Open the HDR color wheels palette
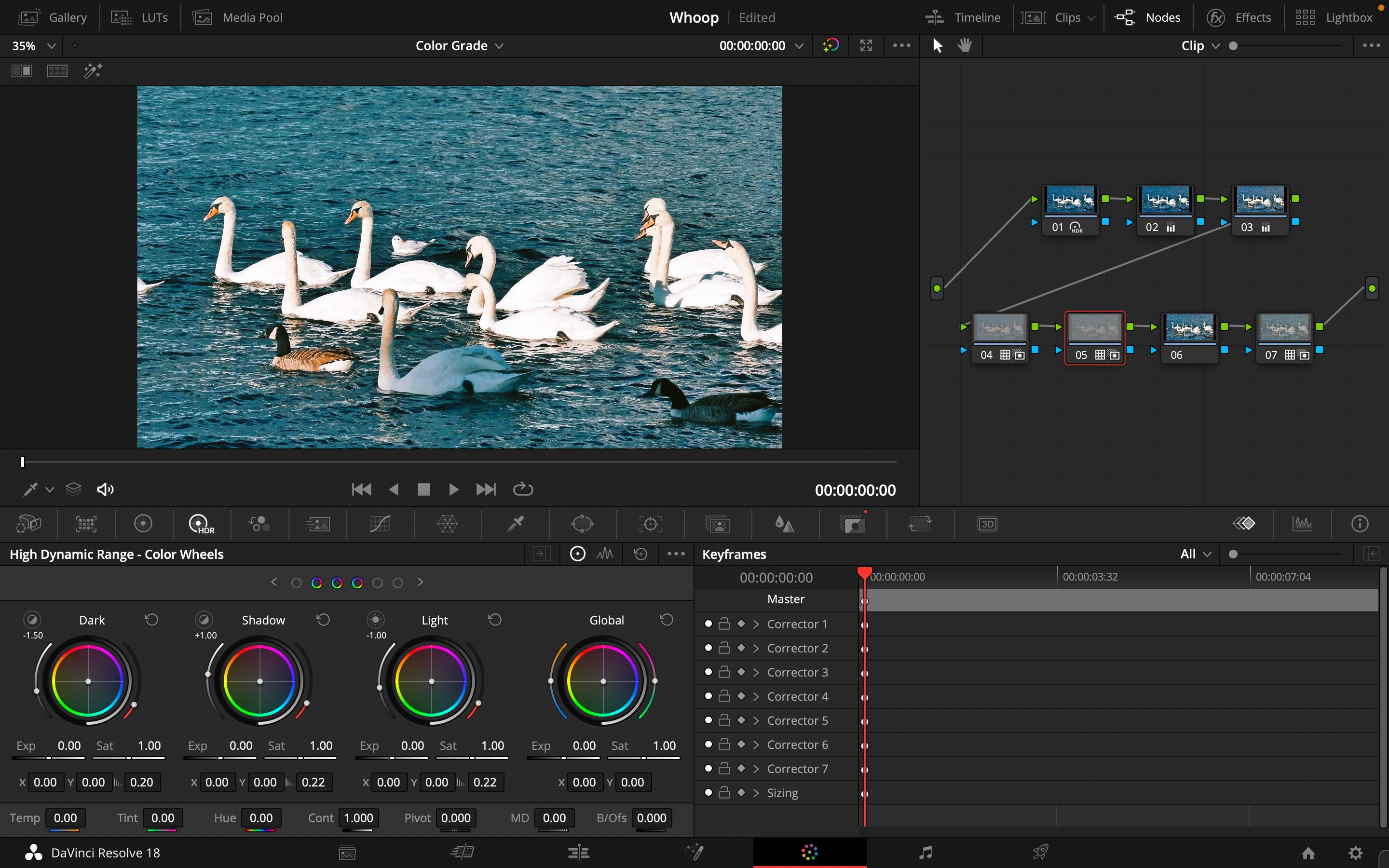The image size is (1389, 868). tap(201, 524)
